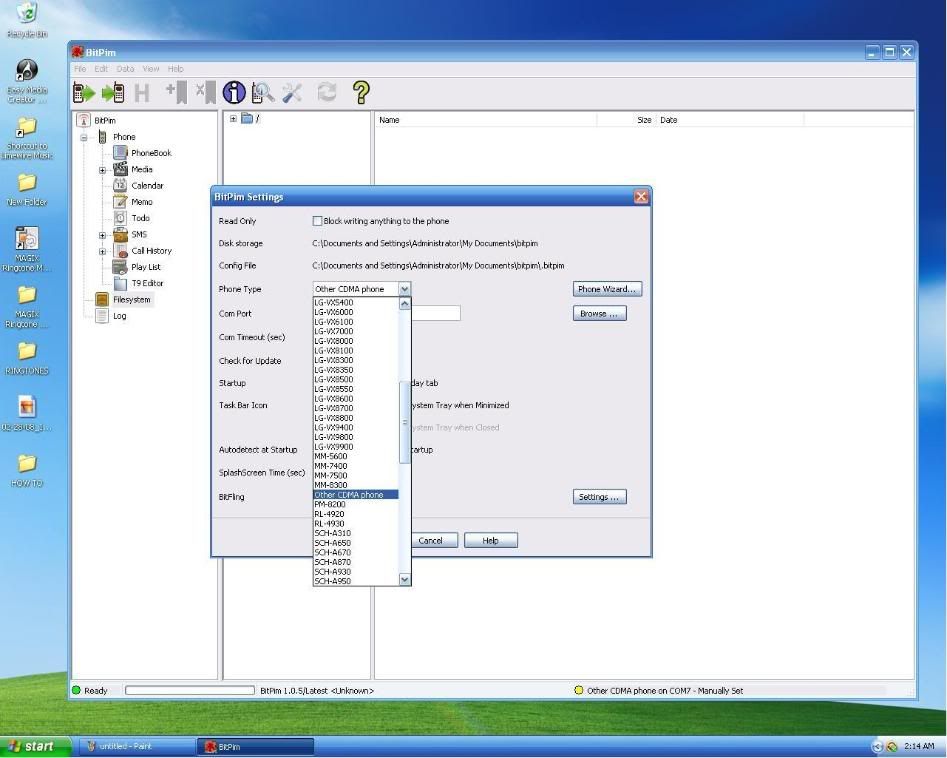This screenshot has height=758, width=947.
Task: Select the BitPim root tree node
Action: pos(104,120)
